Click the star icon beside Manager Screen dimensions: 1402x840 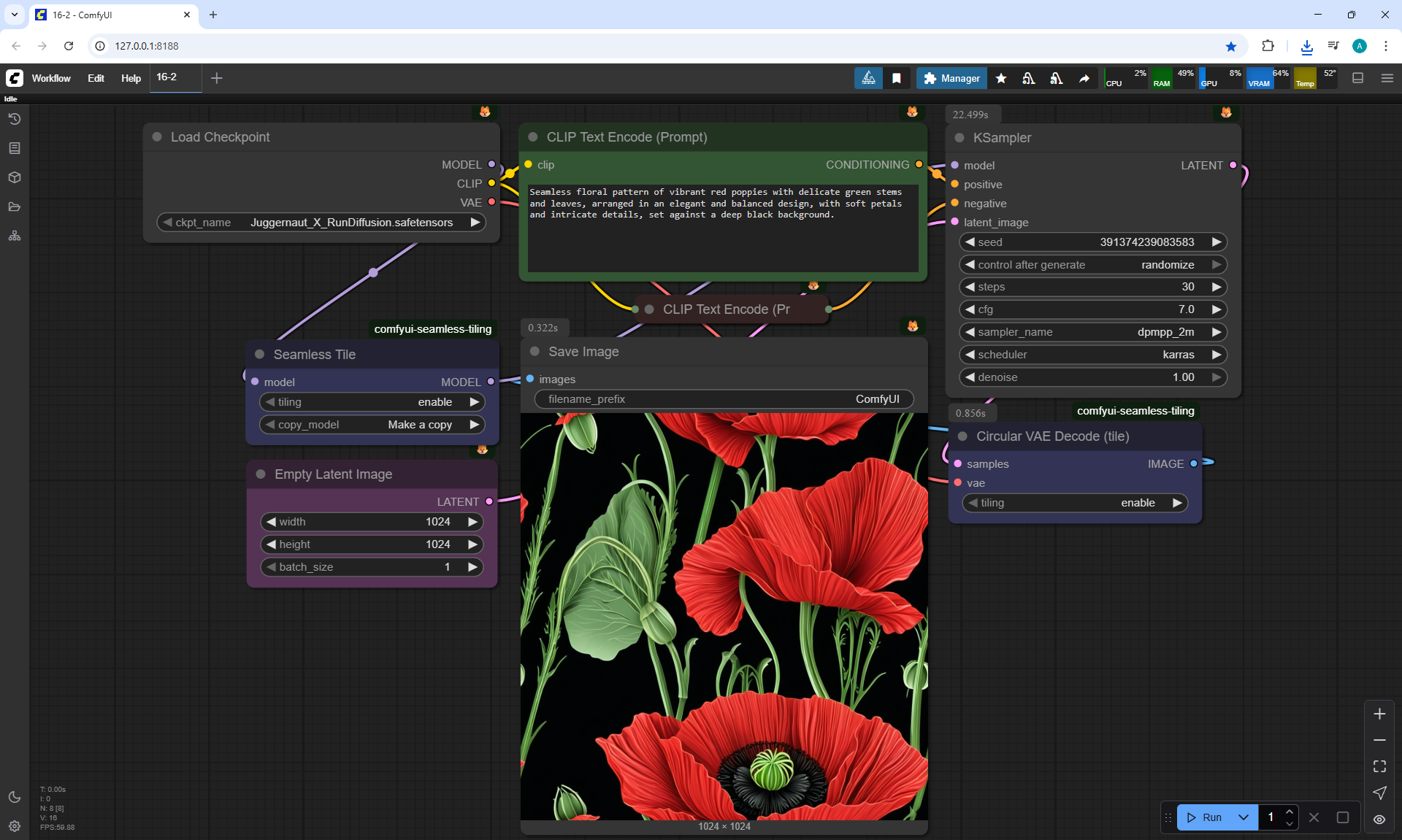click(x=1001, y=78)
